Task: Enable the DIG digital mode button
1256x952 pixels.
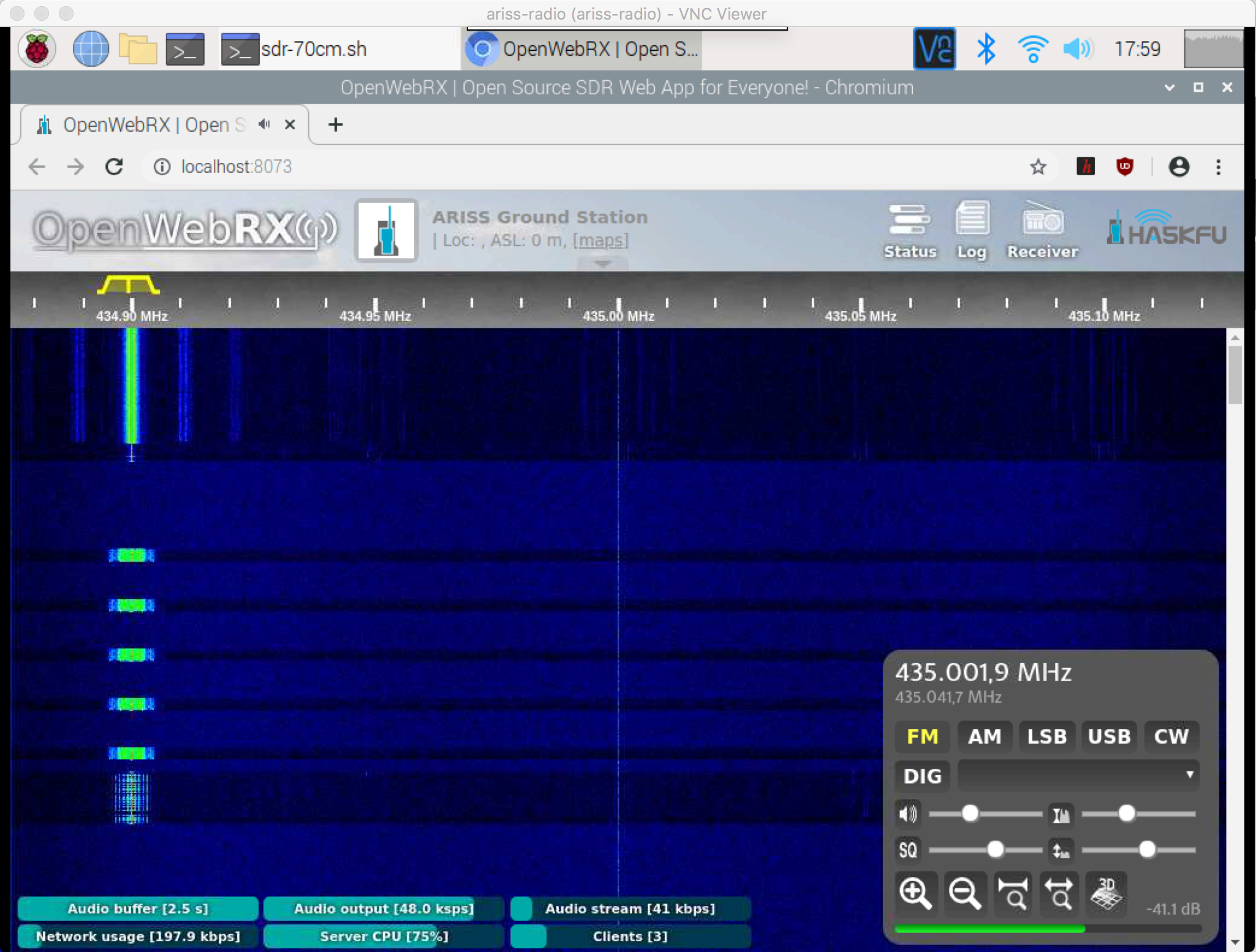Action: (922, 776)
